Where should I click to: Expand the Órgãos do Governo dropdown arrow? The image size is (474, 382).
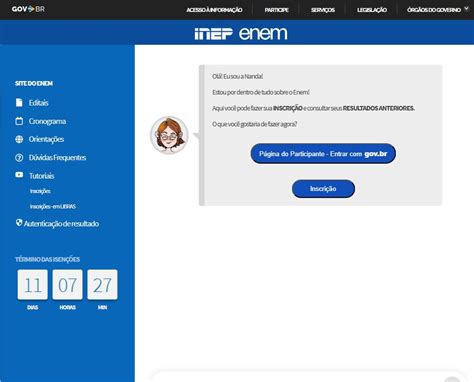click(466, 9)
